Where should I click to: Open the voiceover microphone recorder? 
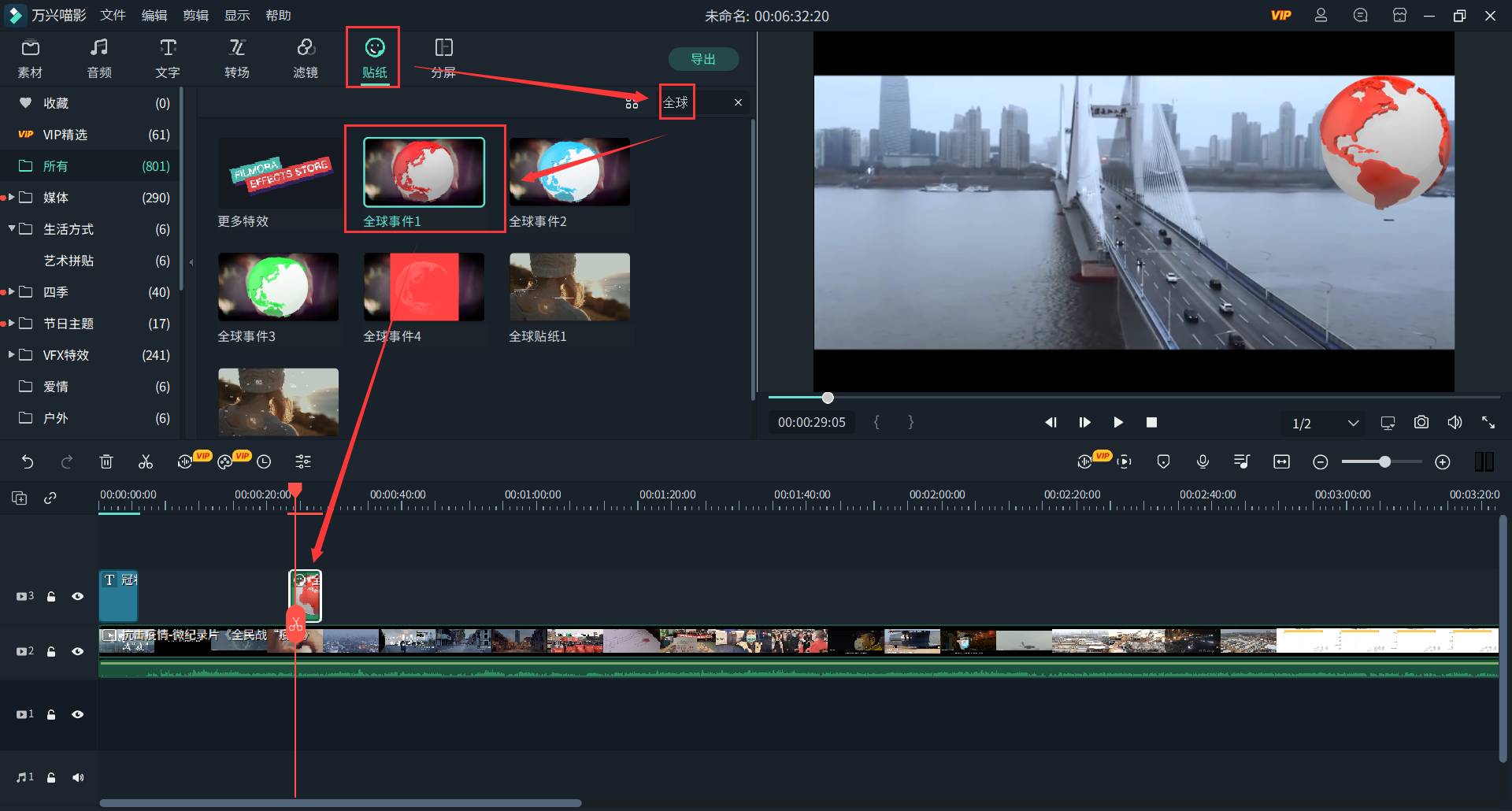pos(1203,462)
